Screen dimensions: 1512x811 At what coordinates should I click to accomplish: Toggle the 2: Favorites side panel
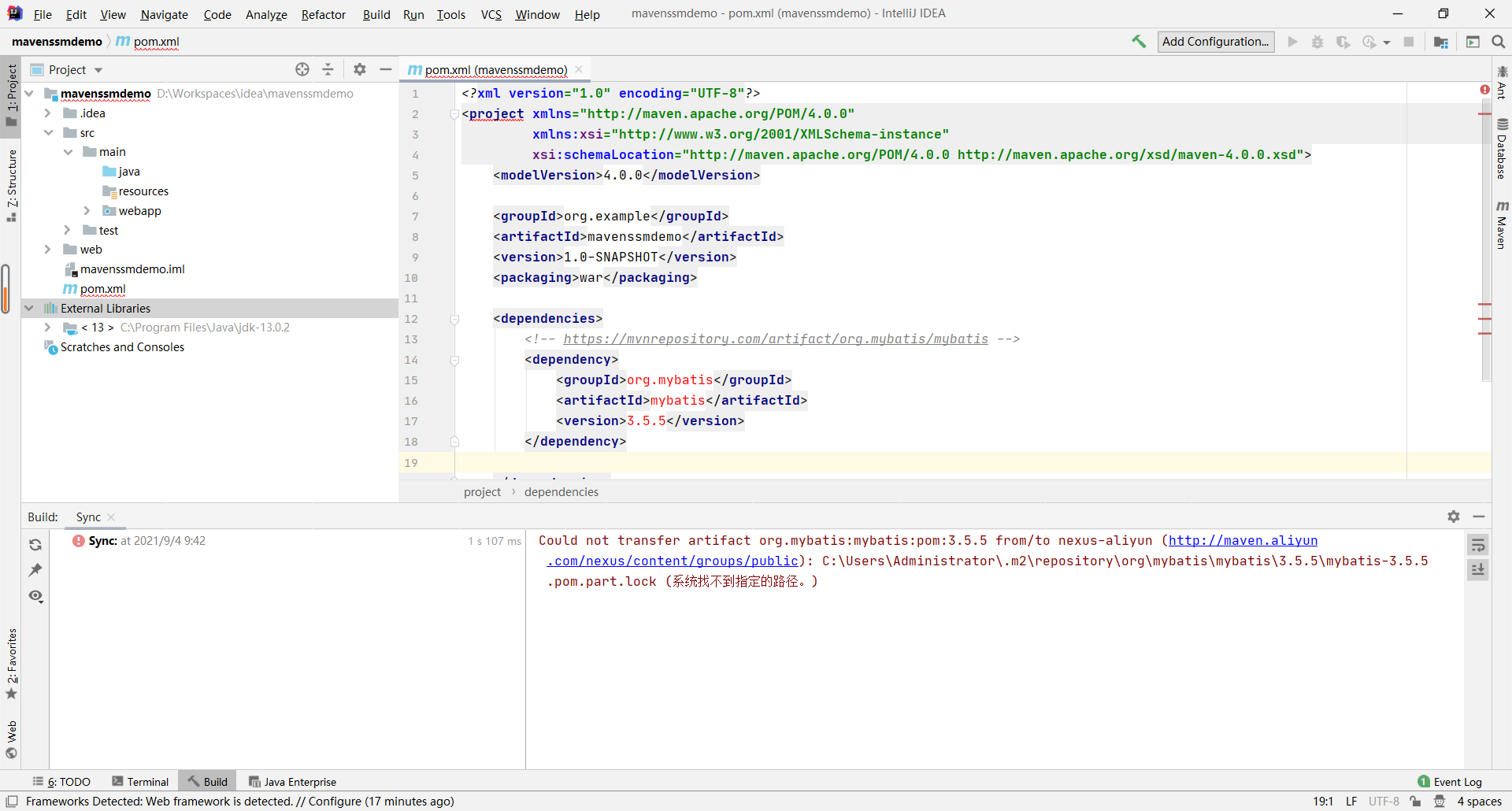(11, 664)
